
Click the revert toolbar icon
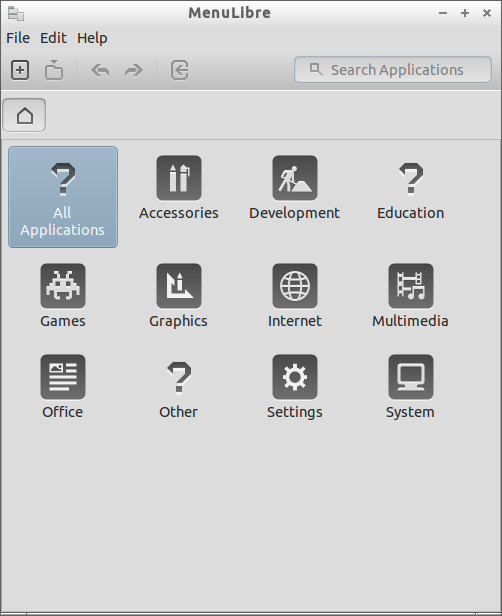point(180,70)
